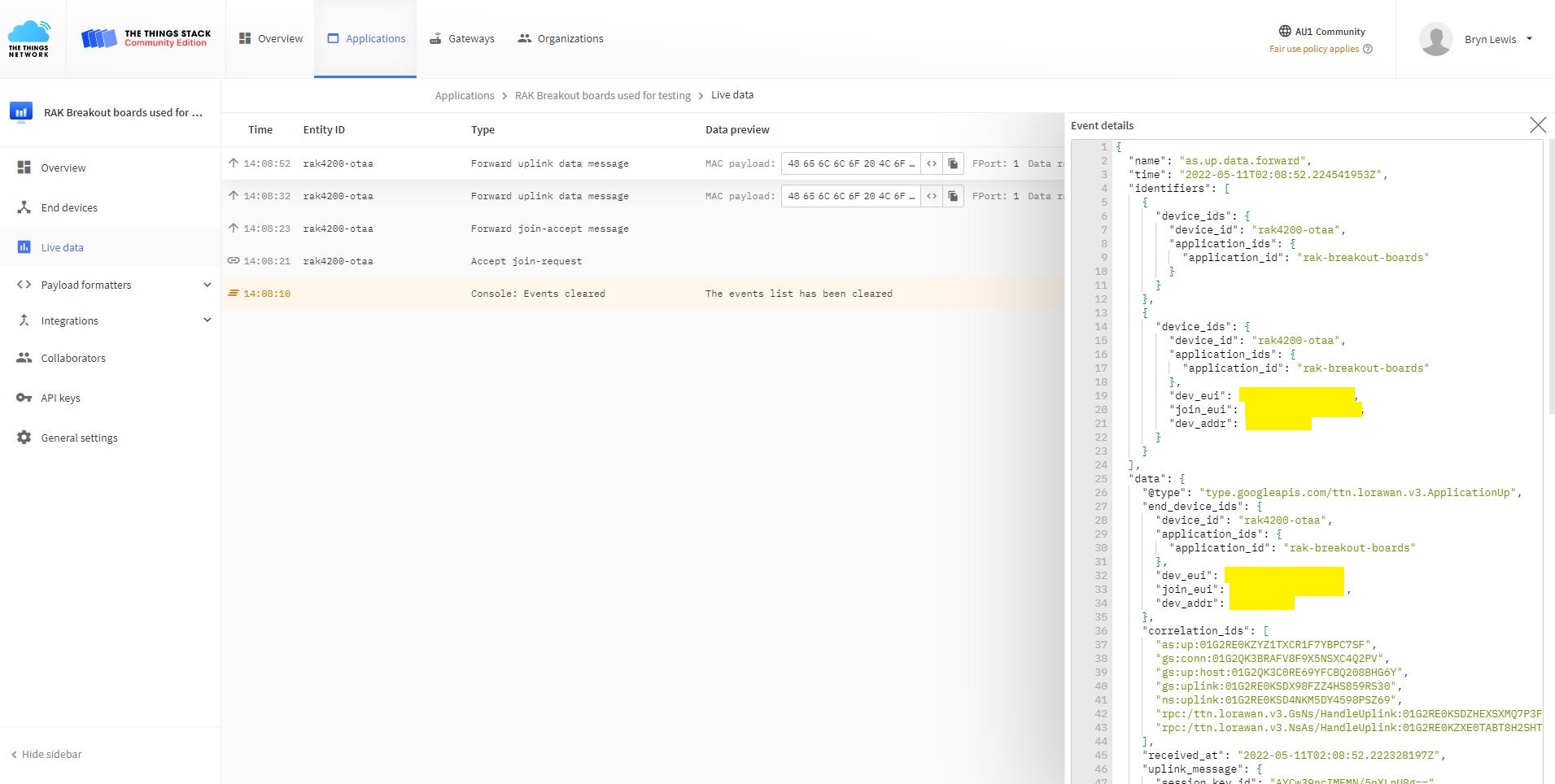Click Applications breadcrumb link
The width and height of the screenshot is (1555, 784).
pos(464,96)
